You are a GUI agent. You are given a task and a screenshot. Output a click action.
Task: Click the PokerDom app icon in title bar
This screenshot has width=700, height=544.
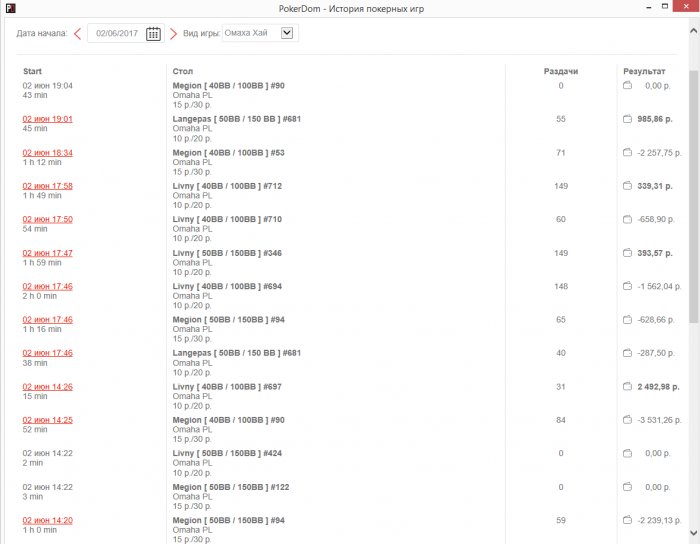tap(10, 8)
